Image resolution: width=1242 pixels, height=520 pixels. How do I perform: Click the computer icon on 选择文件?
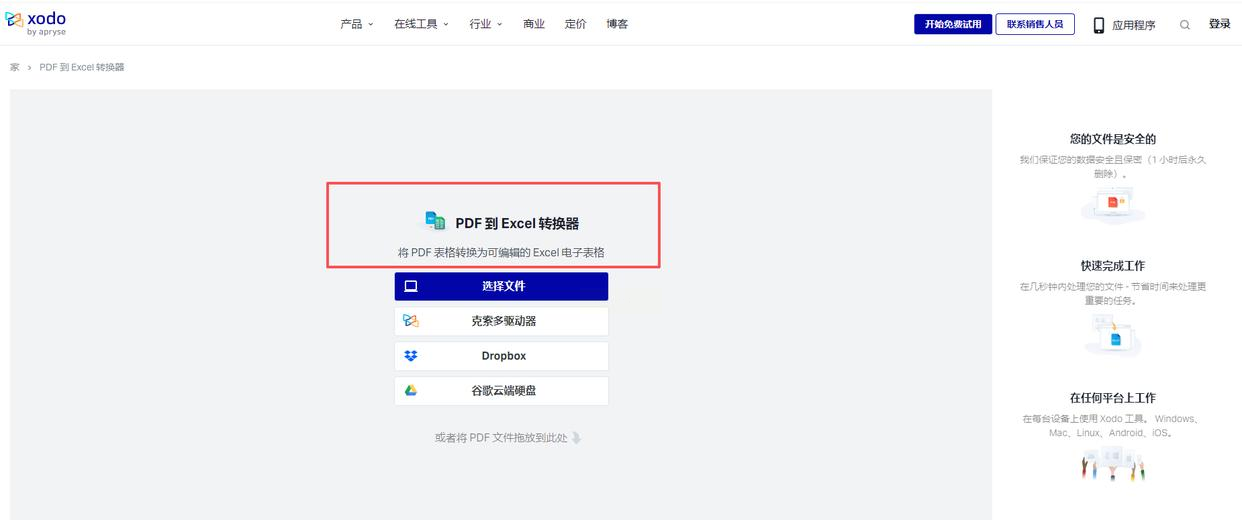pyautogui.click(x=410, y=286)
